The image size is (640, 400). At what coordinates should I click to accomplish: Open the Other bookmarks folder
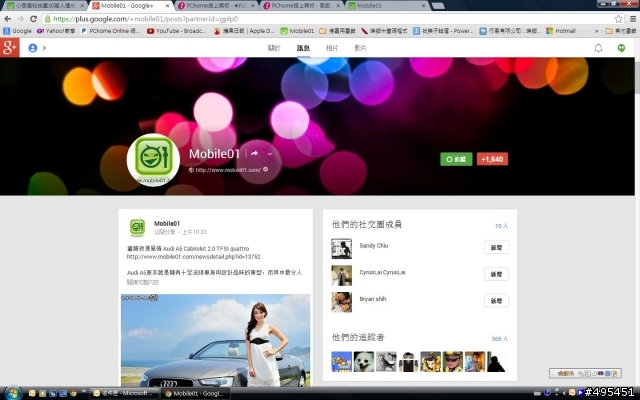pyautogui.click(x=621, y=31)
